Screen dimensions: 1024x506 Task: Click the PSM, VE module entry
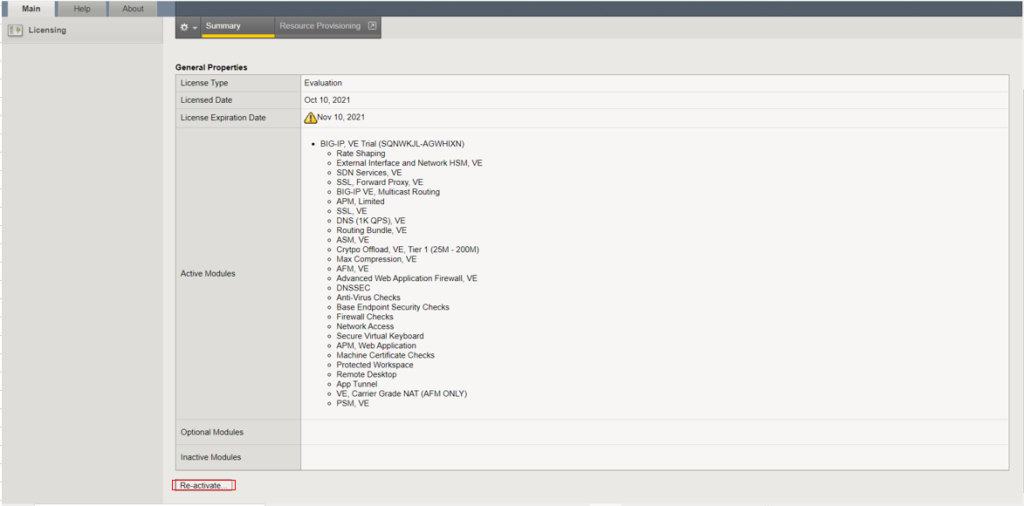click(353, 403)
